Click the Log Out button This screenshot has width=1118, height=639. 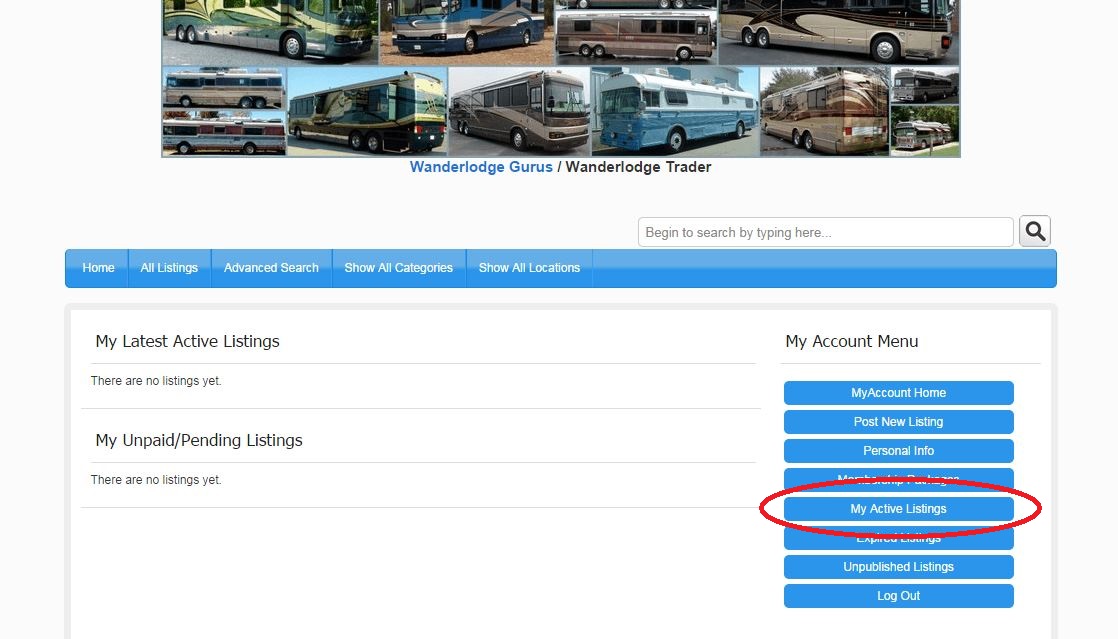click(x=898, y=596)
